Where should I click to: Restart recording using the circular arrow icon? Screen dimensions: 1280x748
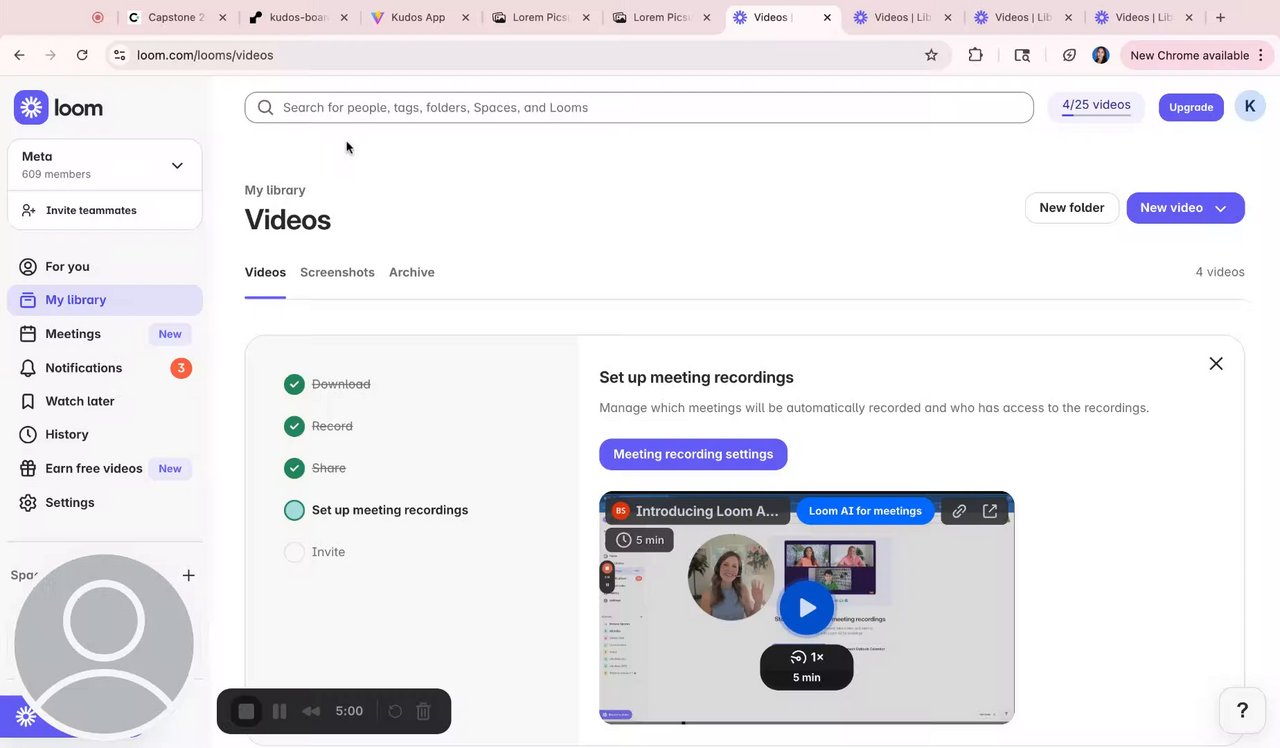tap(395, 711)
